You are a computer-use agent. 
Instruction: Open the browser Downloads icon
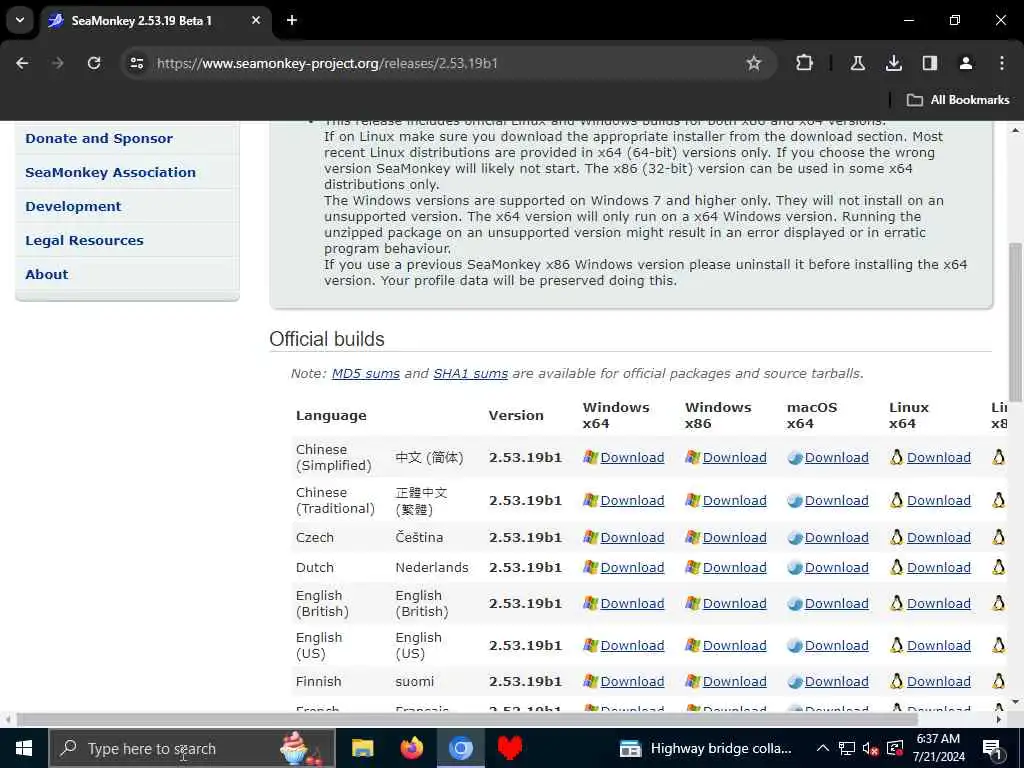[x=893, y=63]
